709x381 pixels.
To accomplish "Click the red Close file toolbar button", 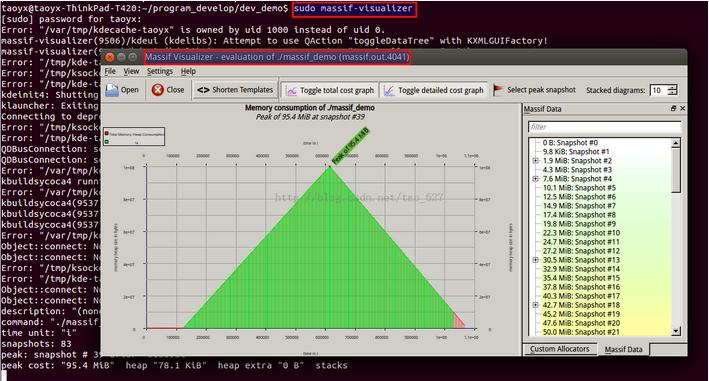I will (x=168, y=90).
